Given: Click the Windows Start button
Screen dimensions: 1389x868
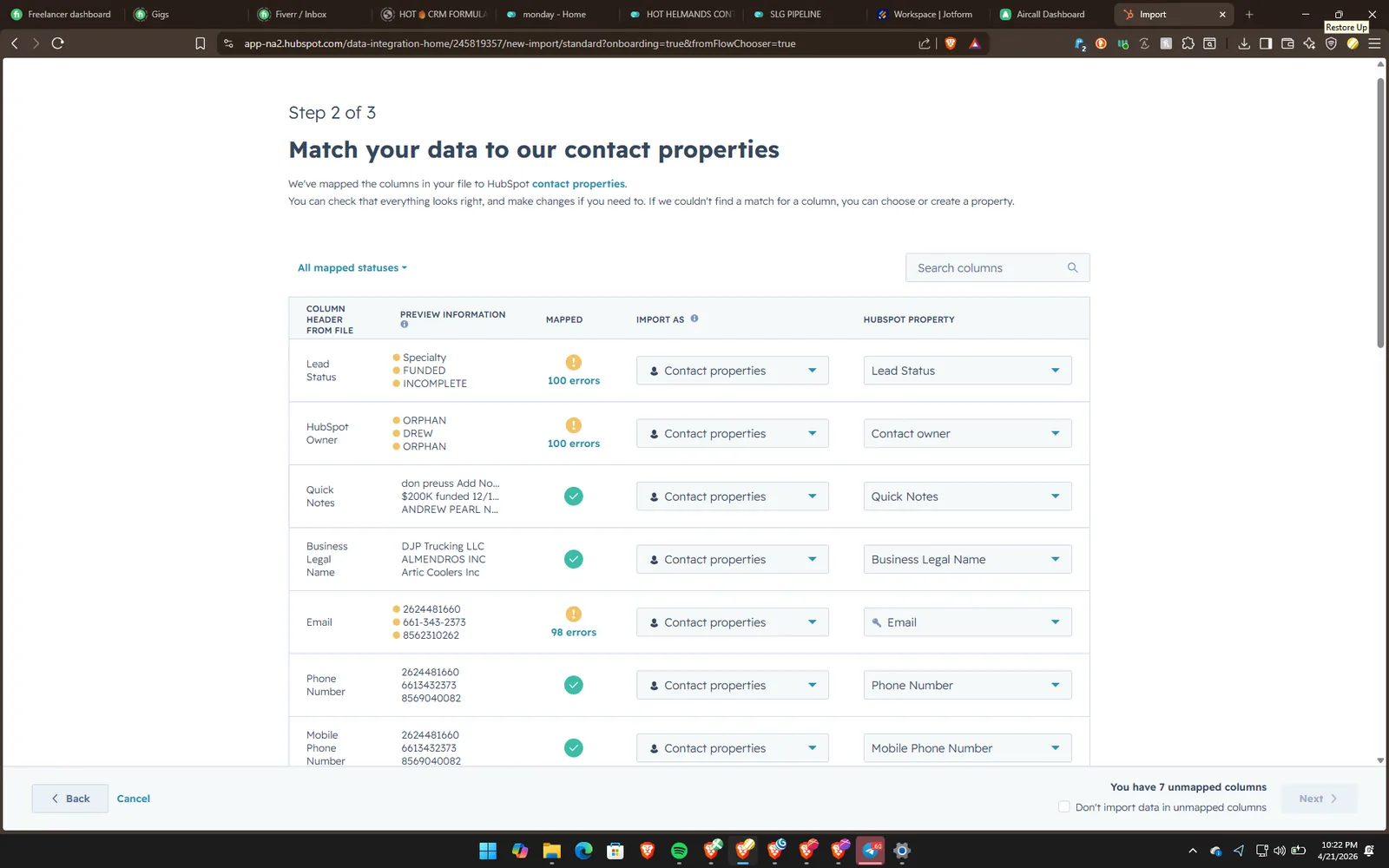Looking at the screenshot, I should click(x=488, y=851).
